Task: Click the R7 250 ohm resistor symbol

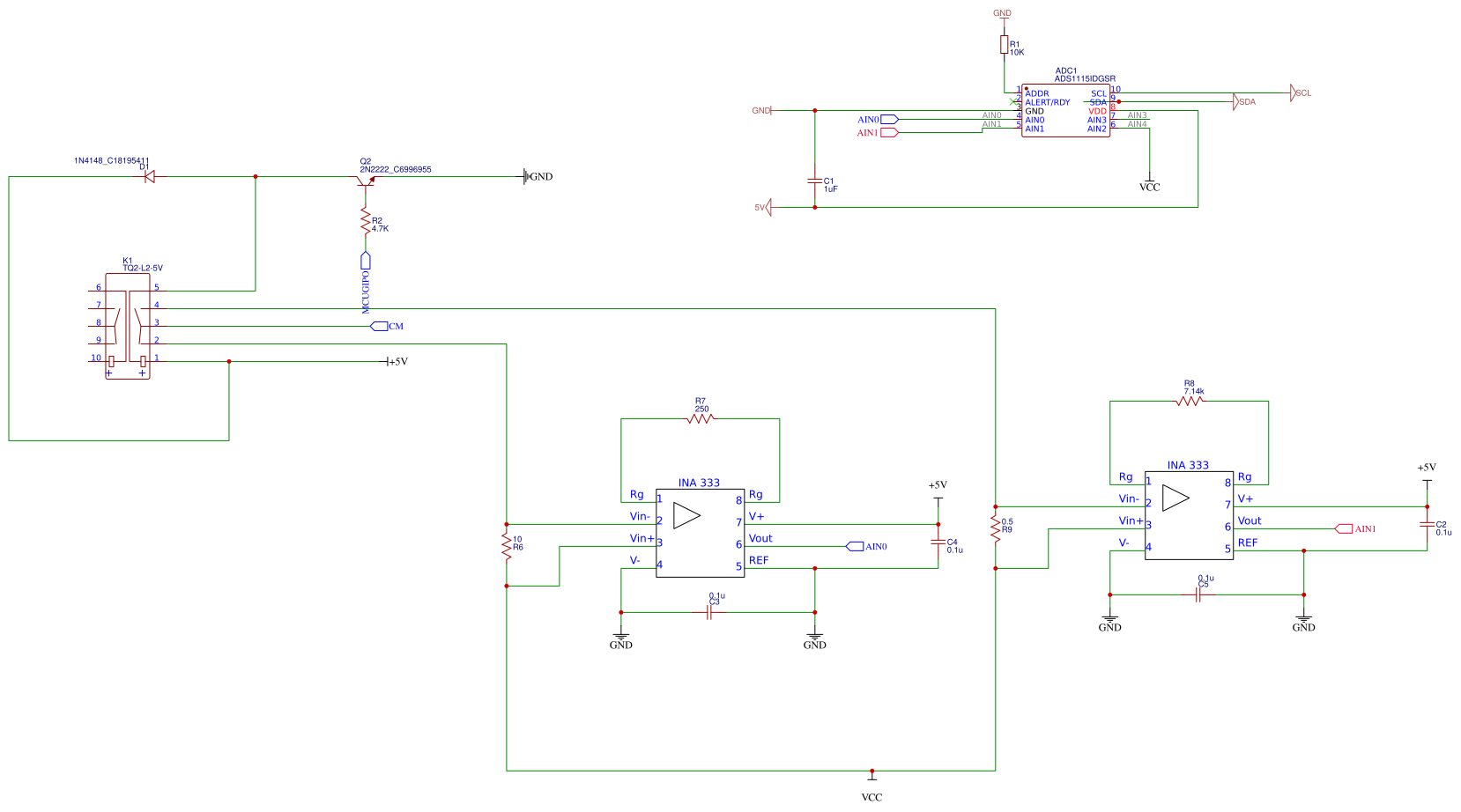Action: (700, 418)
